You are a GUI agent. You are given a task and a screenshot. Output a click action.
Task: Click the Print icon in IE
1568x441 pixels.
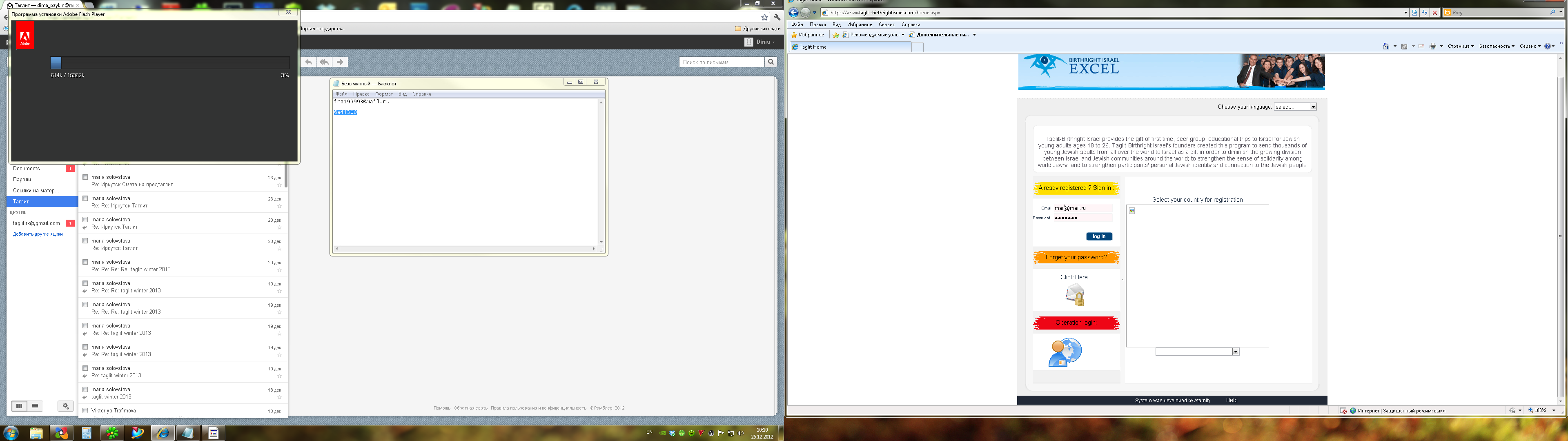1433,46
